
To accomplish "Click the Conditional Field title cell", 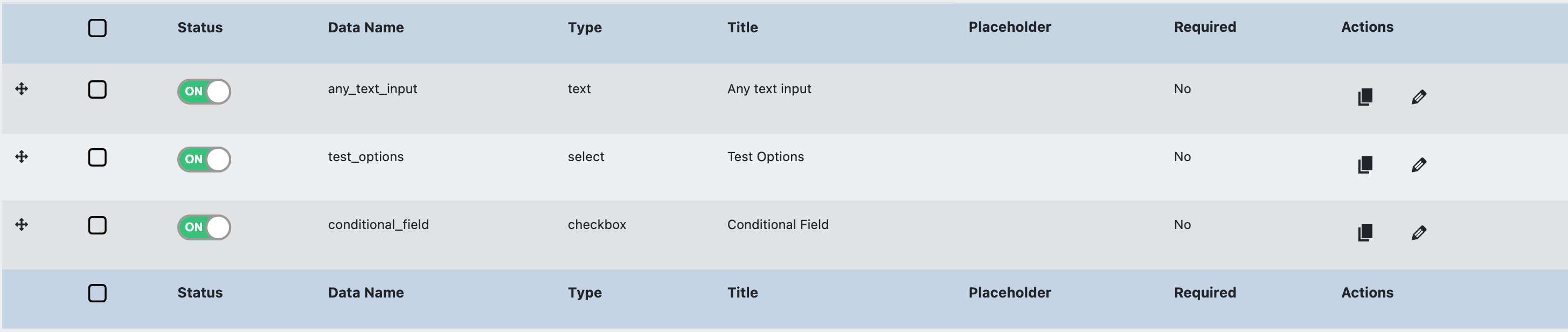I will tap(778, 225).
